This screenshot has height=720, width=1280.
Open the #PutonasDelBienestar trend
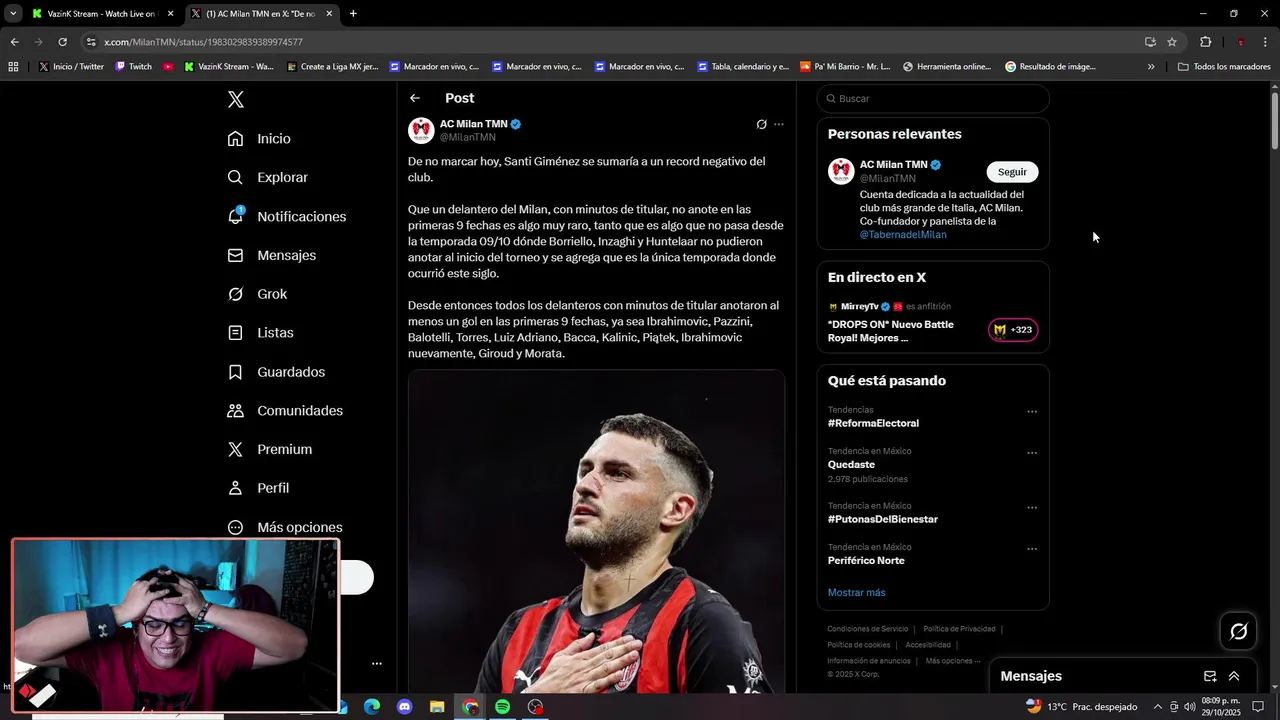(883, 519)
